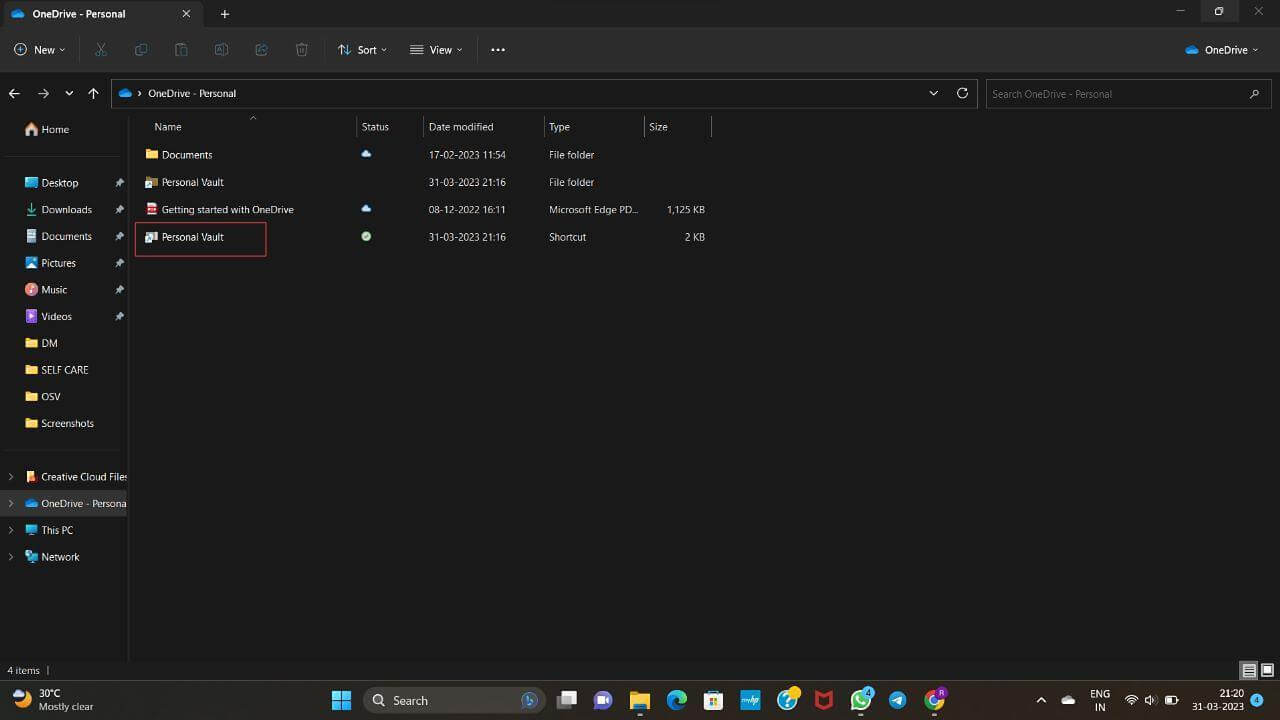Expand This PC tree node
The height and width of the screenshot is (720, 1280).
(x=11, y=530)
